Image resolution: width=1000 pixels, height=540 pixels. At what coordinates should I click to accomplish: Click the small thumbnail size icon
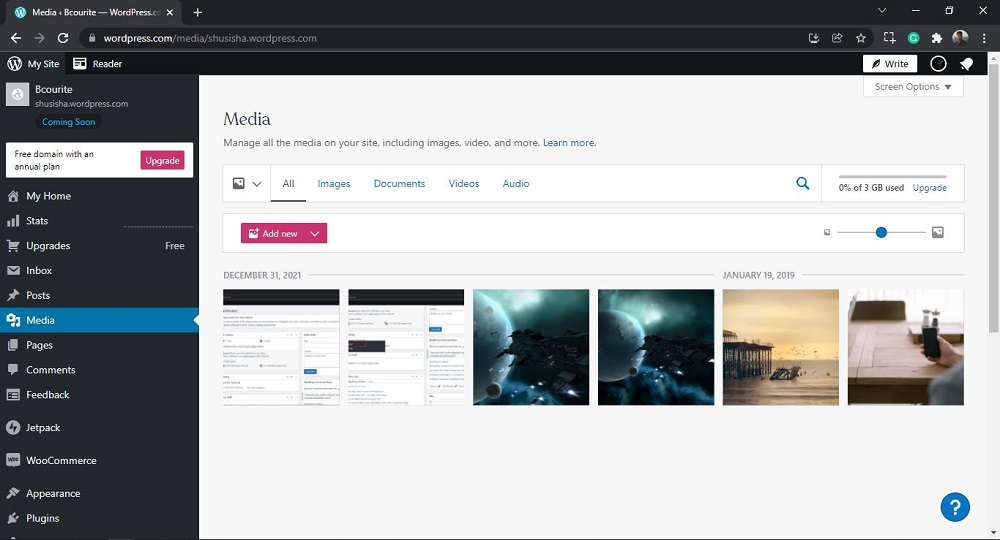[827, 233]
